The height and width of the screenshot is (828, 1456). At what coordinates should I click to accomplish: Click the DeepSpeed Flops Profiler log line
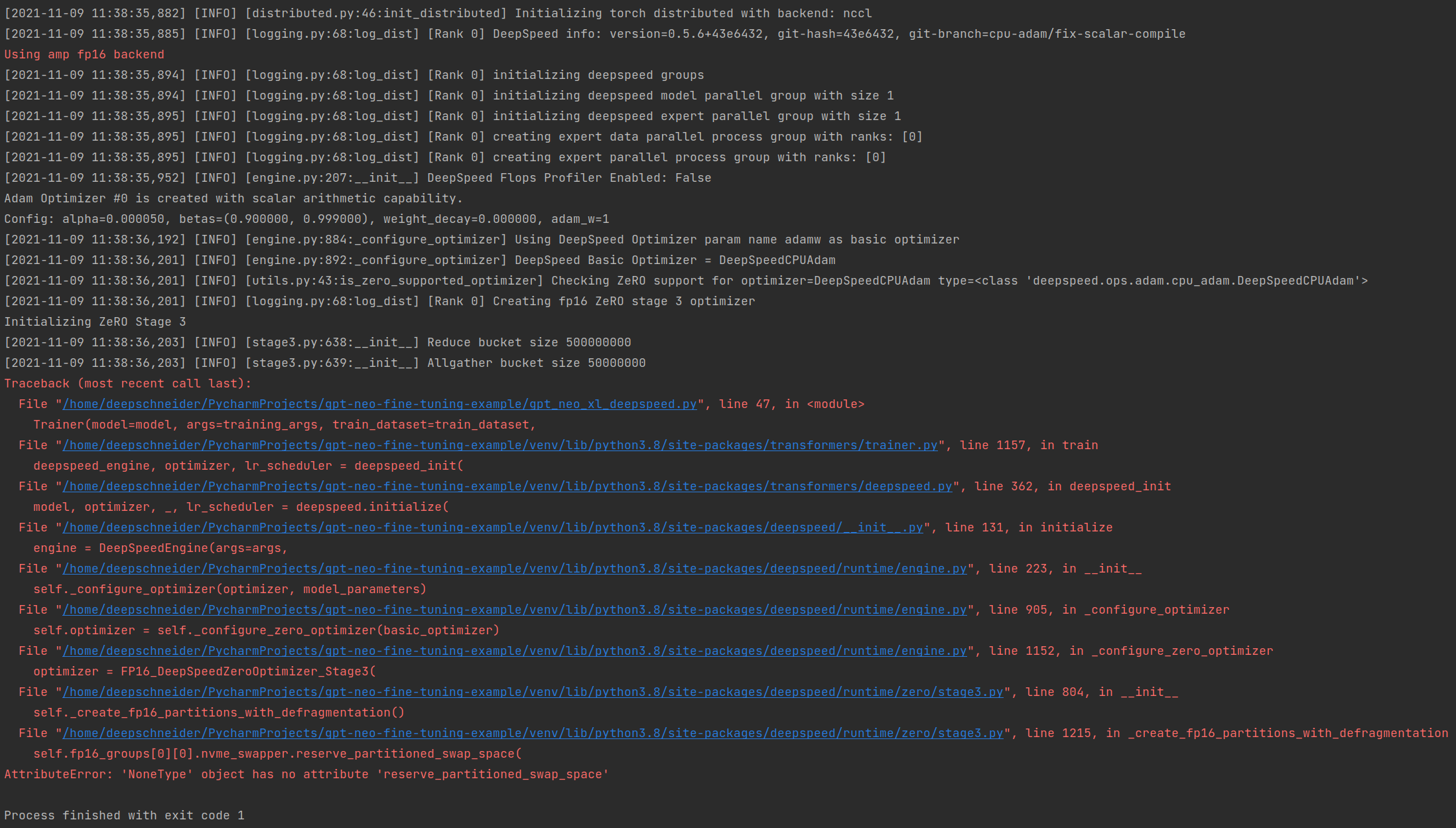pyautogui.click(x=358, y=177)
